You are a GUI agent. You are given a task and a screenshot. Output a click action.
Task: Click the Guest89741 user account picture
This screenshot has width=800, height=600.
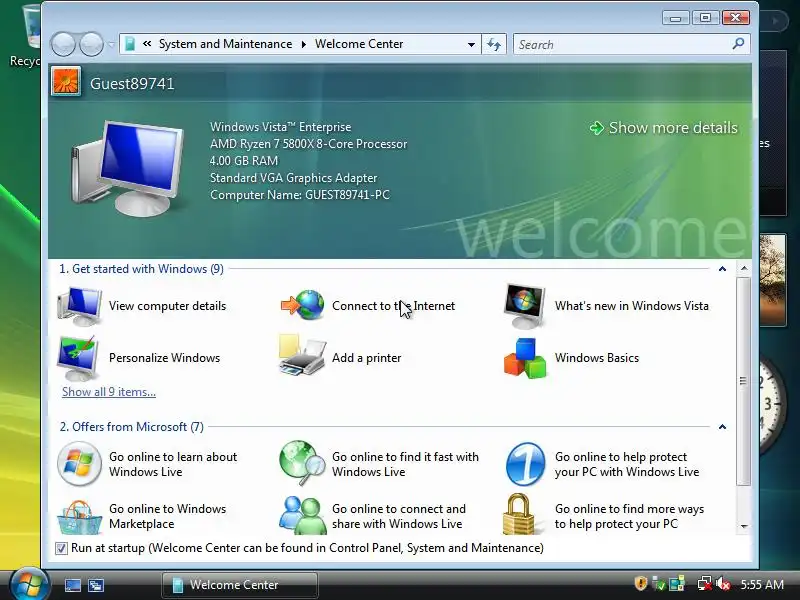pyautogui.click(x=66, y=82)
